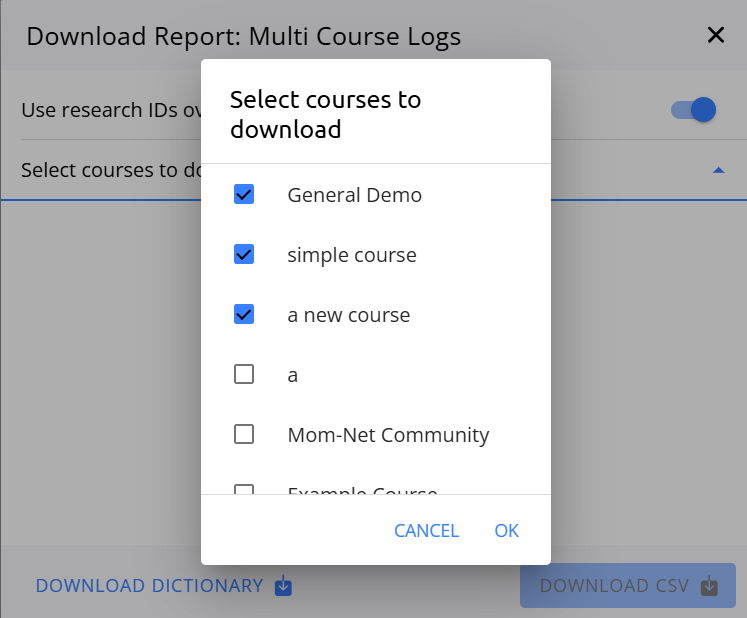Deselect the 'a new course' checkbox
This screenshot has height=618, width=747.
[243, 315]
